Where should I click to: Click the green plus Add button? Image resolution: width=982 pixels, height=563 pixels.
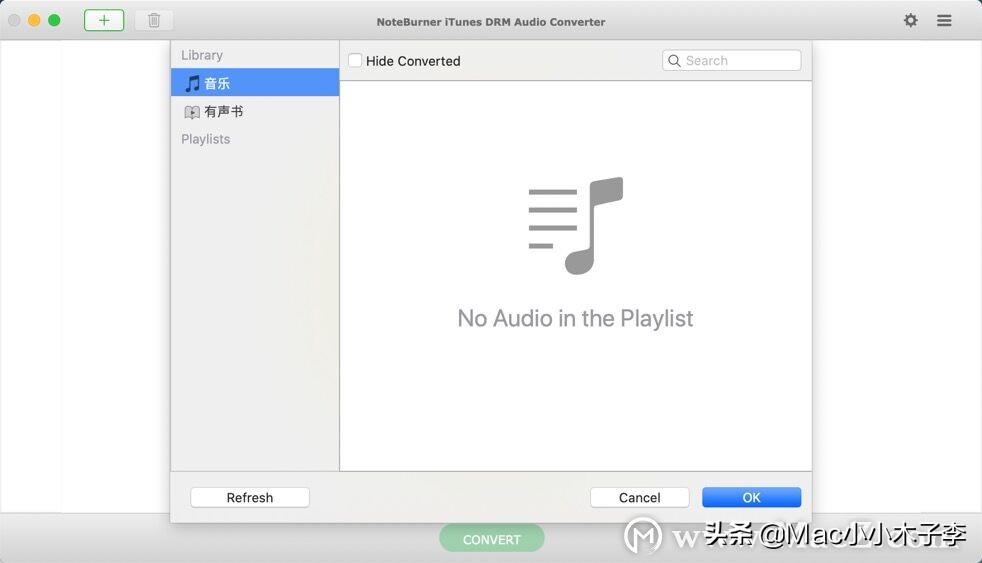coord(104,21)
